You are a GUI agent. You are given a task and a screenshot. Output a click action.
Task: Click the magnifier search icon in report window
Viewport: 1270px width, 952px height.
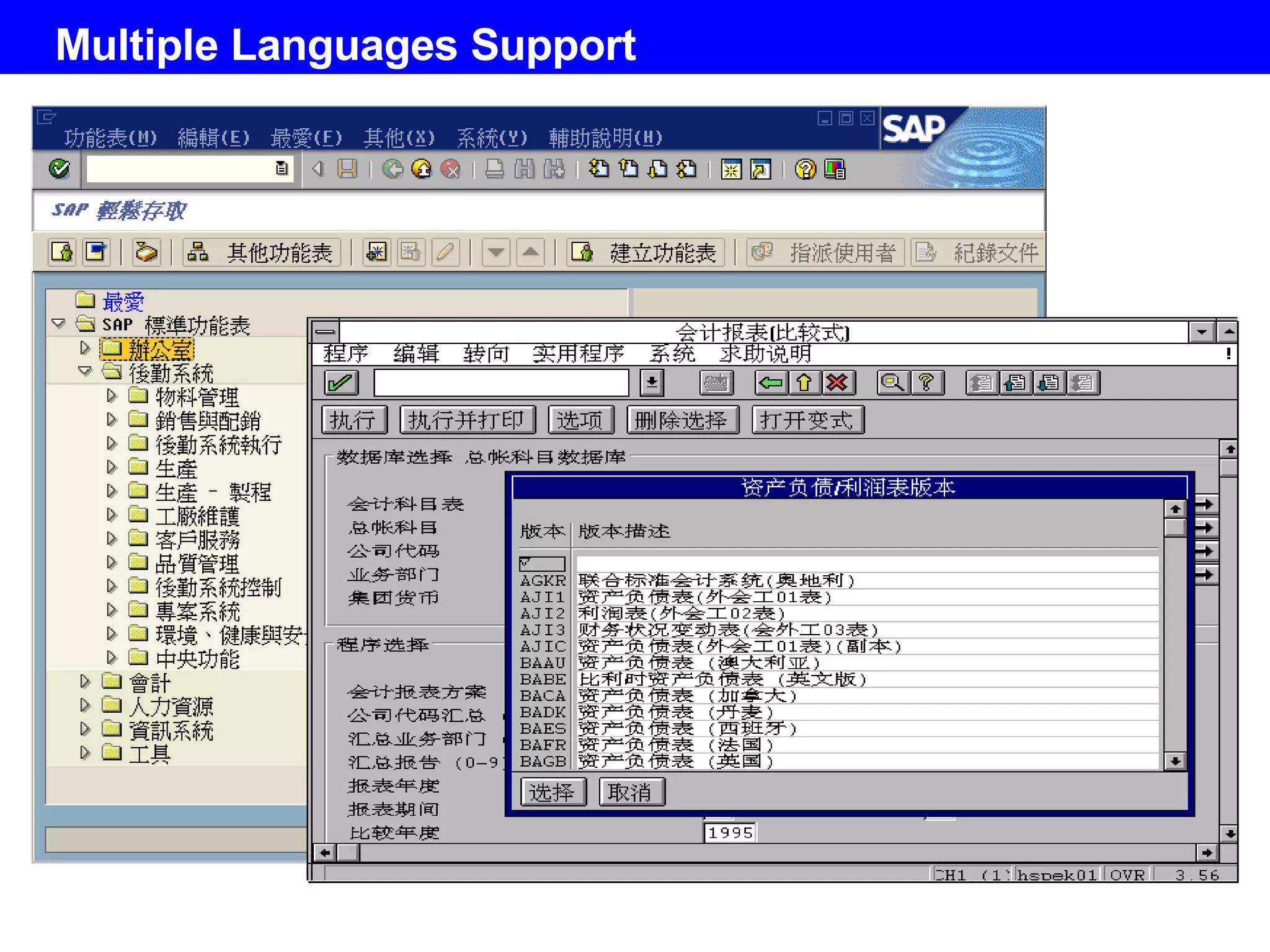[893, 382]
